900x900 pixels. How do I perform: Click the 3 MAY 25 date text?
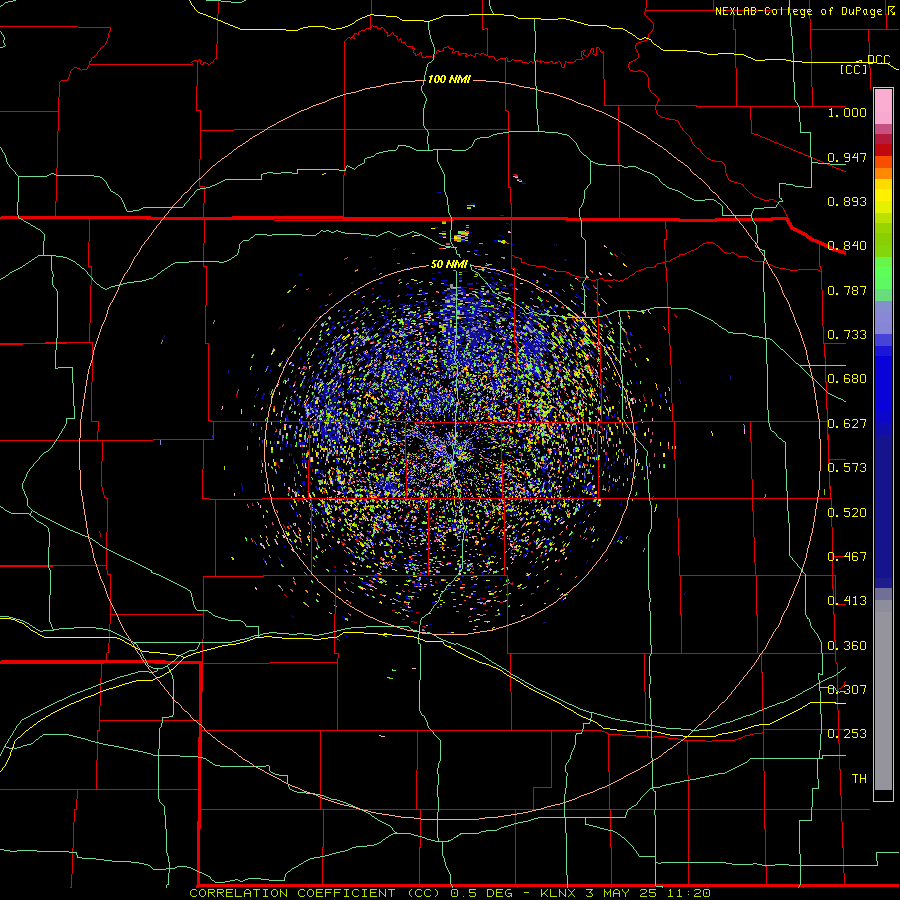pos(622,893)
